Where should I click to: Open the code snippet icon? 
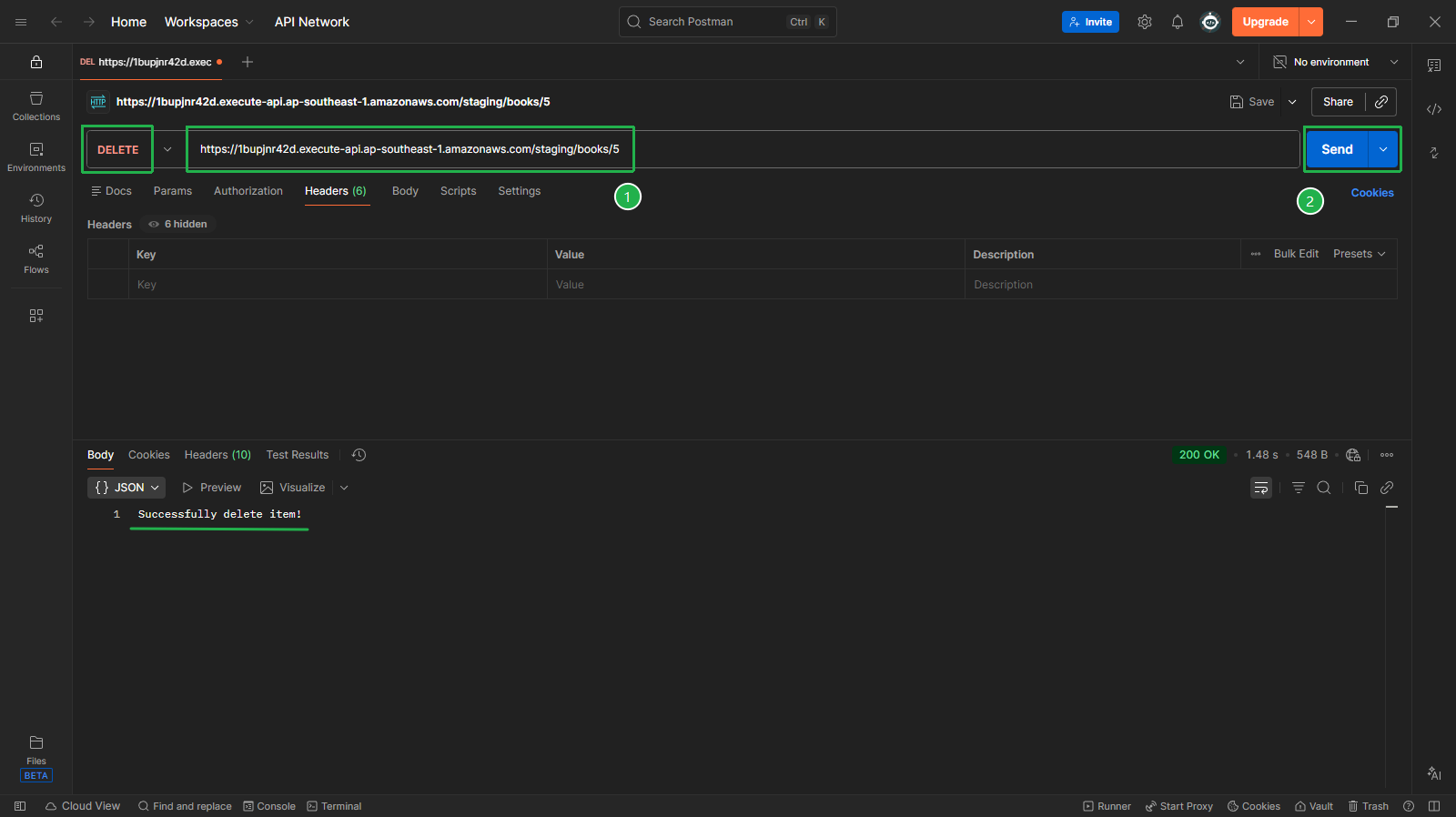point(1434,109)
